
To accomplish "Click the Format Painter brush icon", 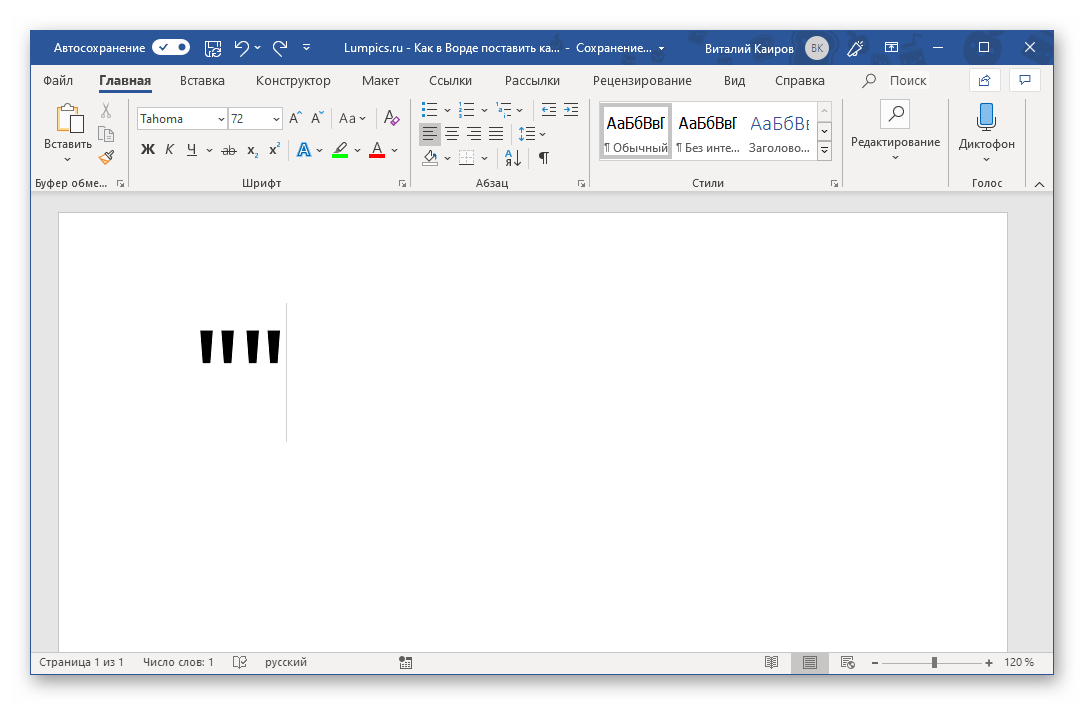I will [106, 157].
